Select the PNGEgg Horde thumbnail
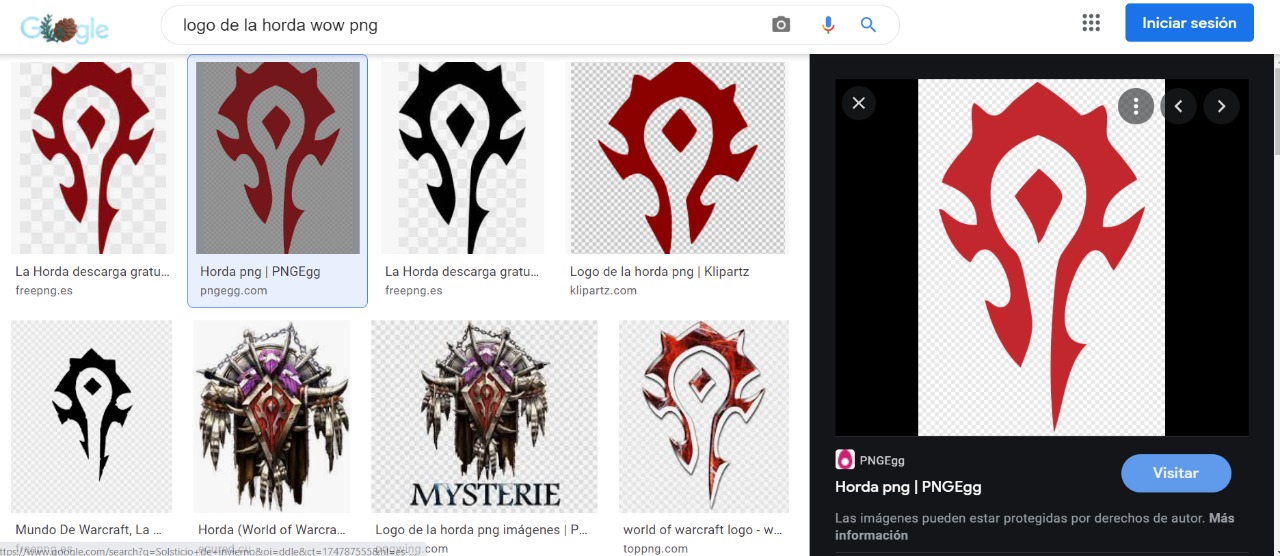Screen dimensions: 1280x556 [x=278, y=158]
